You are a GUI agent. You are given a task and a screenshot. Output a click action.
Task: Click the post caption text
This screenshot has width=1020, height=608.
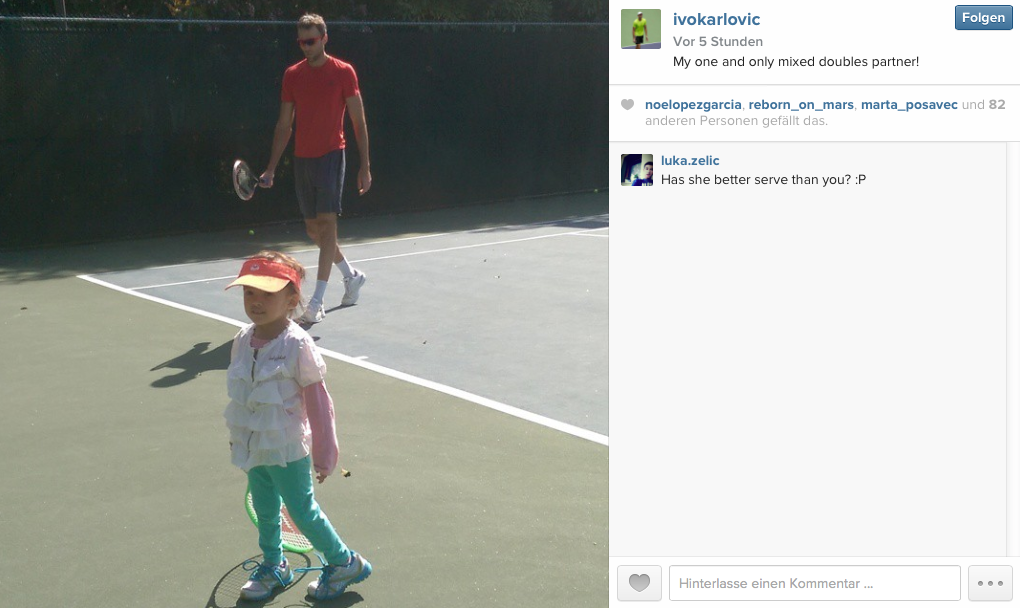click(x=796, y=62)
